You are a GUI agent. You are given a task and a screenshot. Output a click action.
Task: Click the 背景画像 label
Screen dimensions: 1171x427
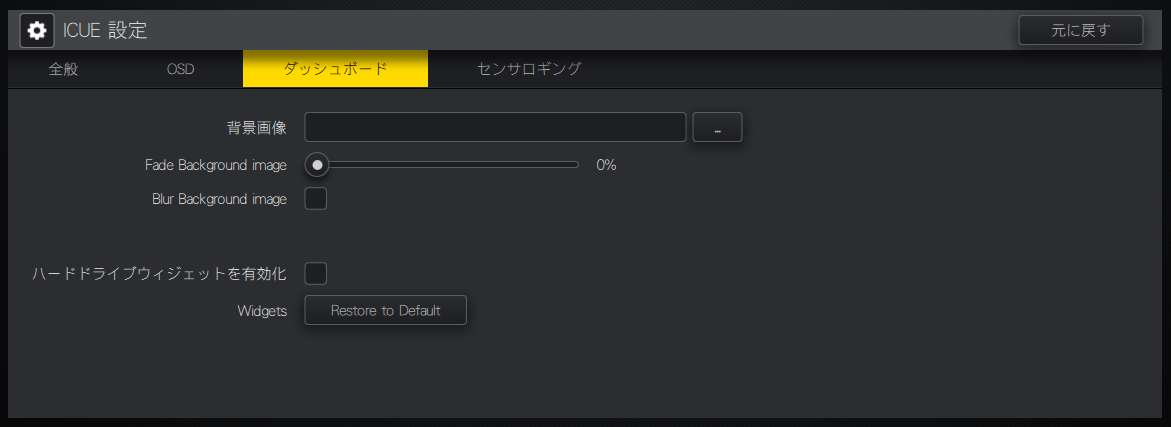(x=257, y=128)
